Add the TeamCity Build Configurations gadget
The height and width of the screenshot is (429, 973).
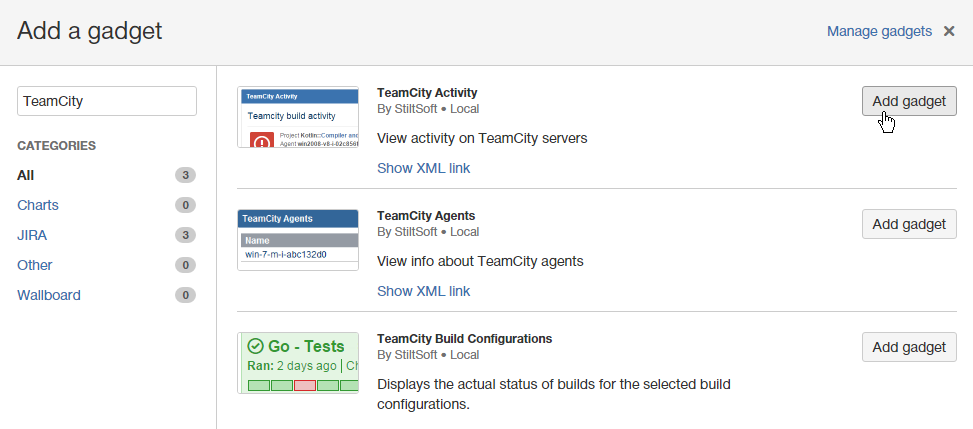[x=909, y=347]
